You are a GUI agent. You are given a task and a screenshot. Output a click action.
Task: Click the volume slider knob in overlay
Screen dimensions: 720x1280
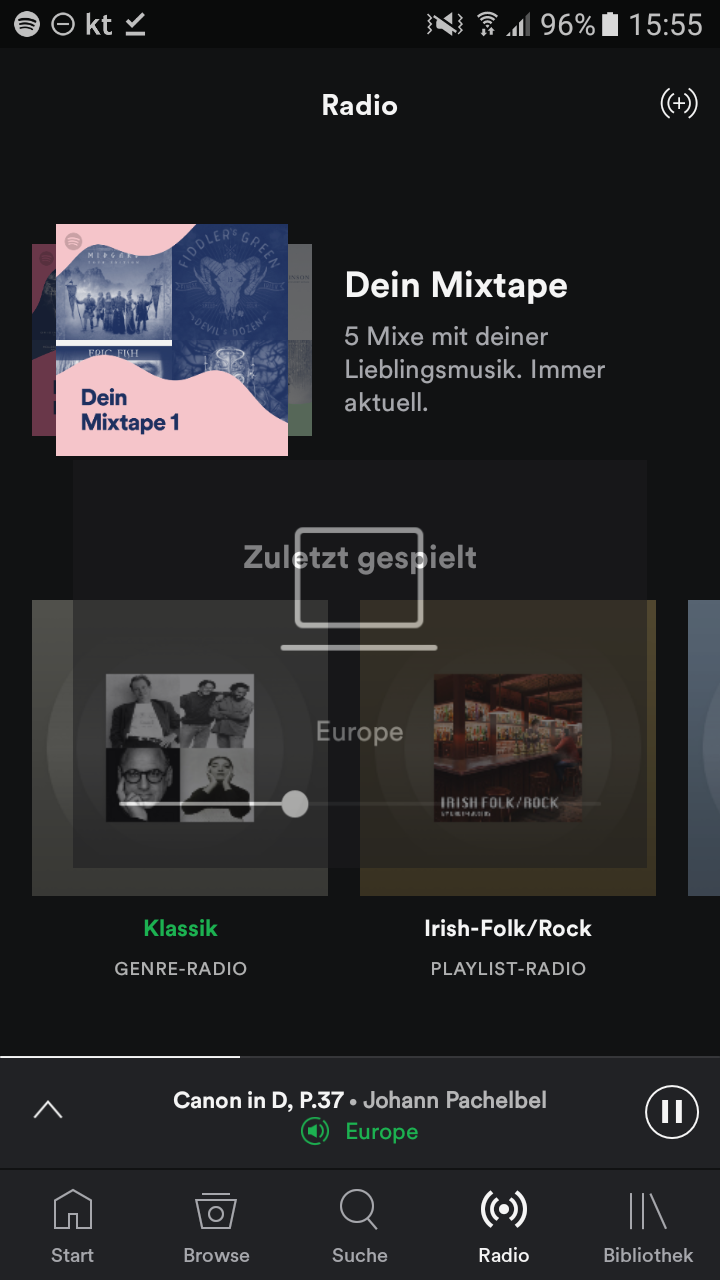pos(294,804)
